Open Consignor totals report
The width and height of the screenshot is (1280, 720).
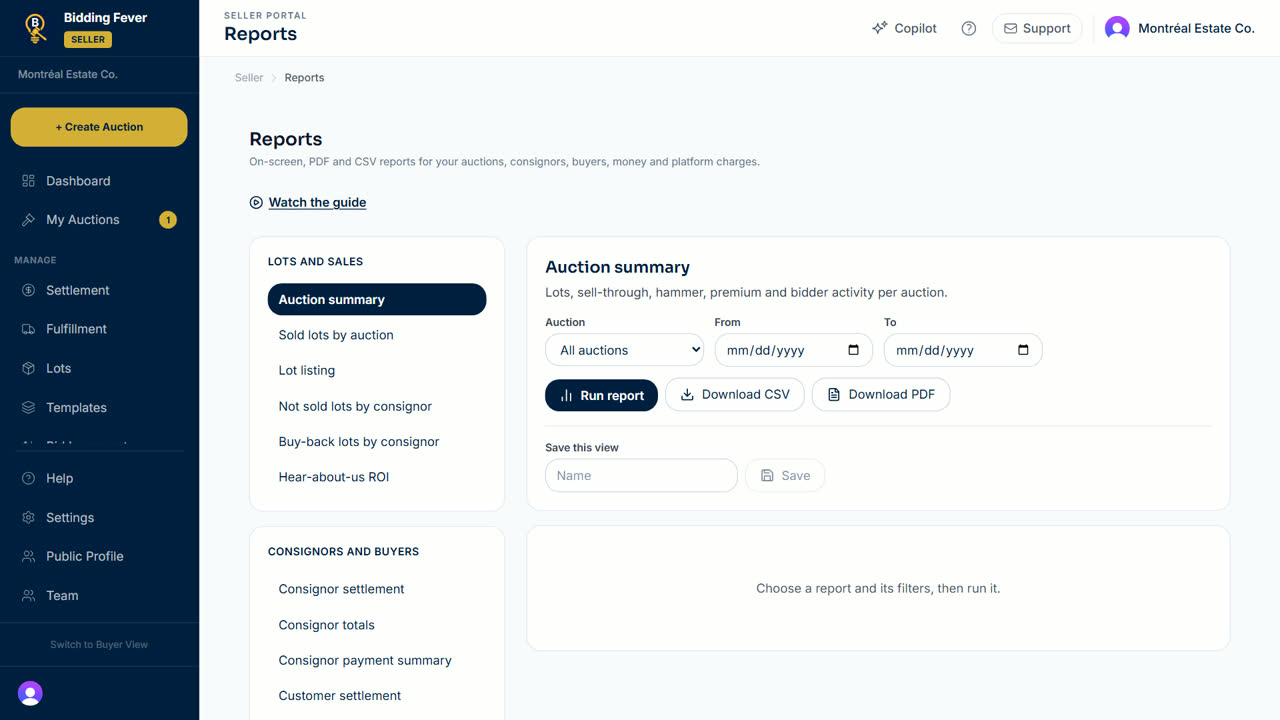click(x=377, y=625)
